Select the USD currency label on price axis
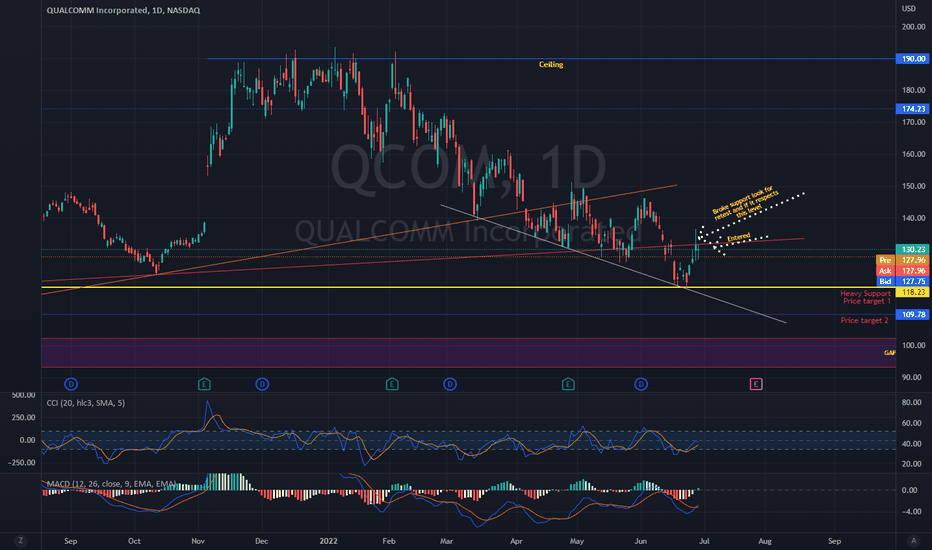932x550 pixels. (909, 8)
